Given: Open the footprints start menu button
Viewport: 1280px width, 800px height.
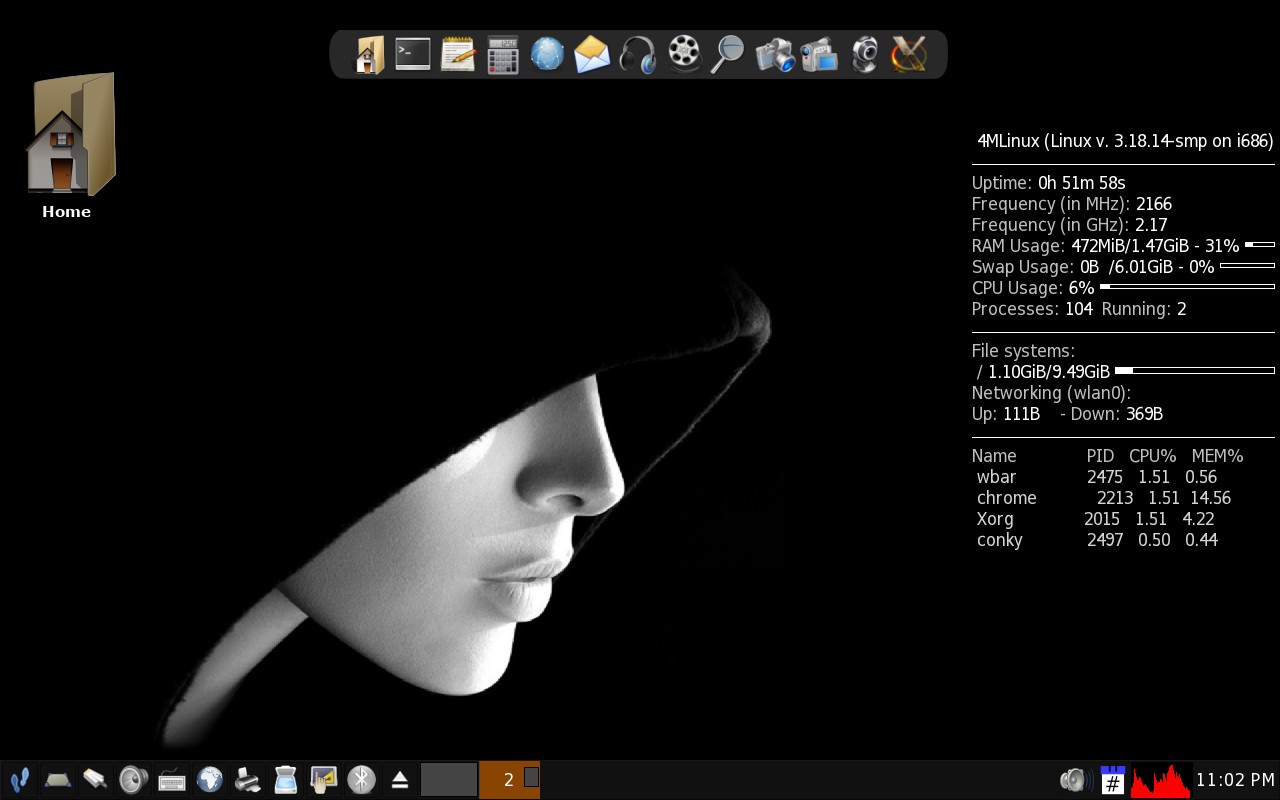Looking at the screenshot, I should [19, 779].
